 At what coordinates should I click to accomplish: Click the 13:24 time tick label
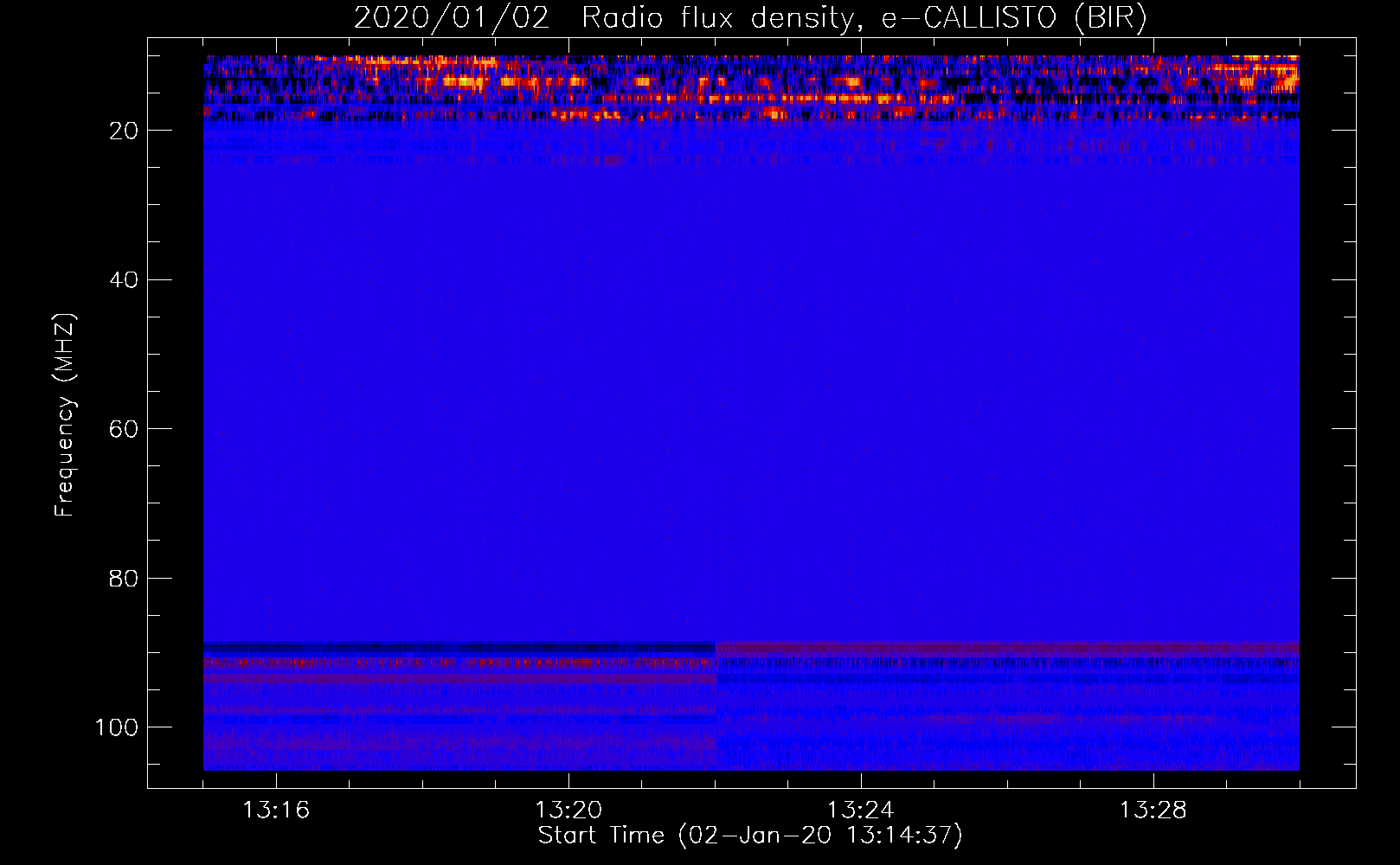[x=861, y=811]
